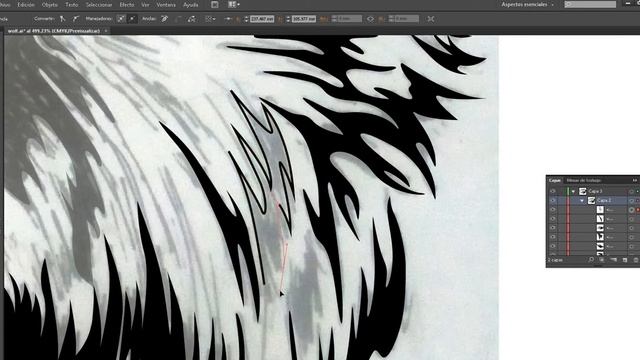Hide the fifth path row under Capa 2
This screenshot has width=640, height=360.
pyautogui.click(x=553, y=246)
